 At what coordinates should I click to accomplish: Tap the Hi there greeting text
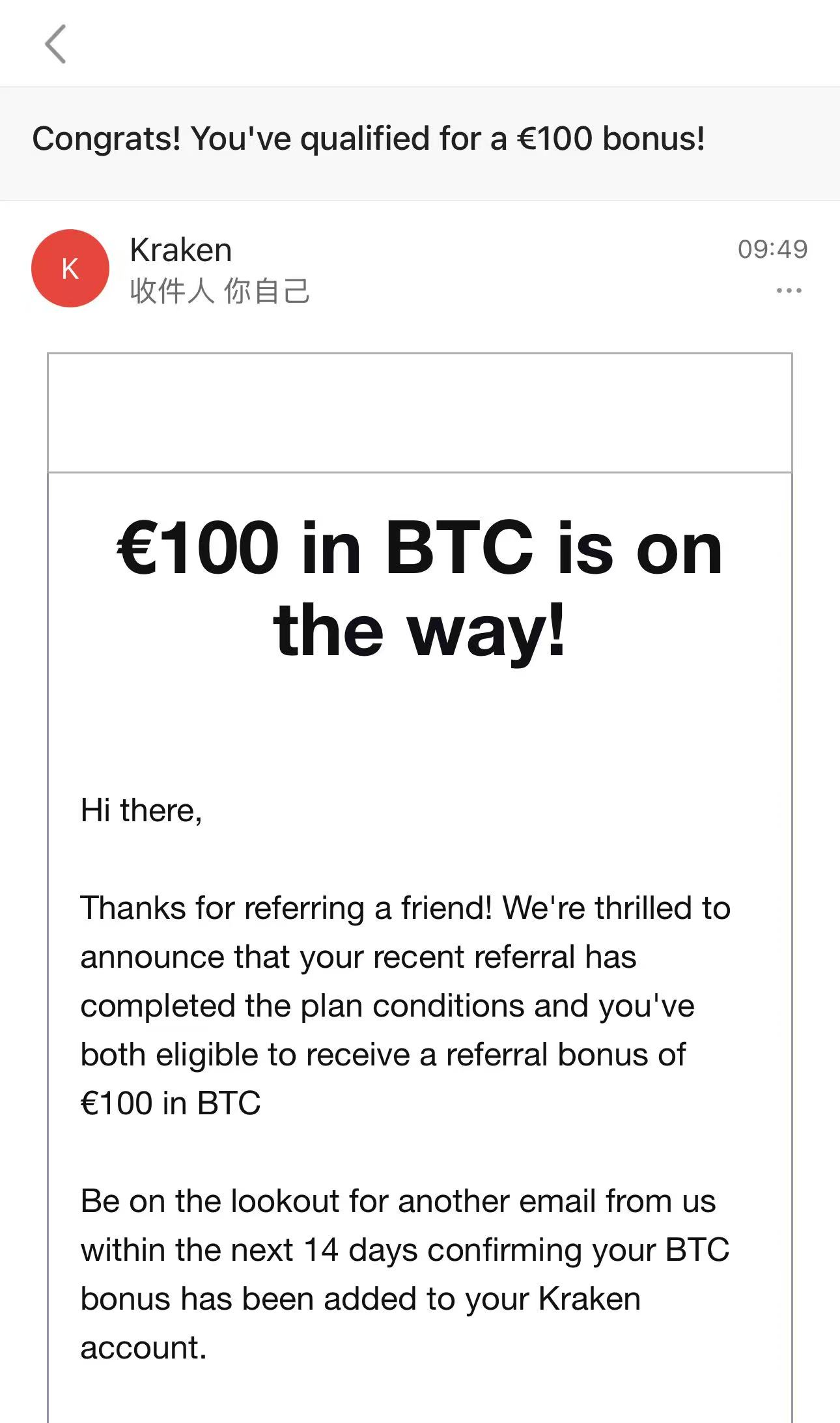[141, 811]
